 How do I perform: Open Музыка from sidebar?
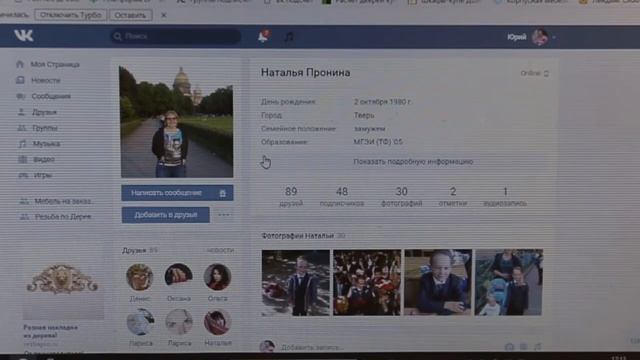pyautogui.click(x=46, y=144)
